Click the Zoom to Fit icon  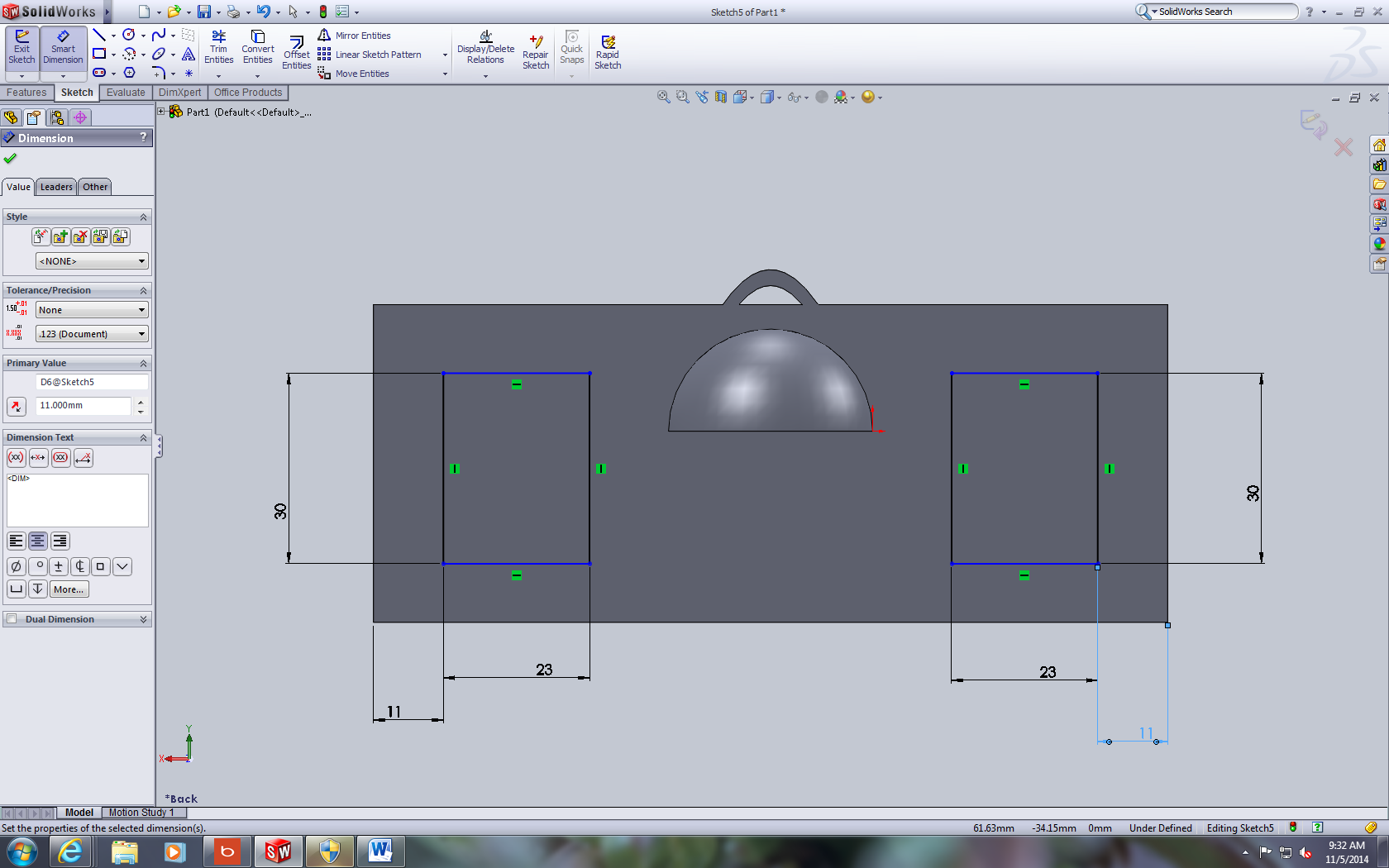pos(663,97)
